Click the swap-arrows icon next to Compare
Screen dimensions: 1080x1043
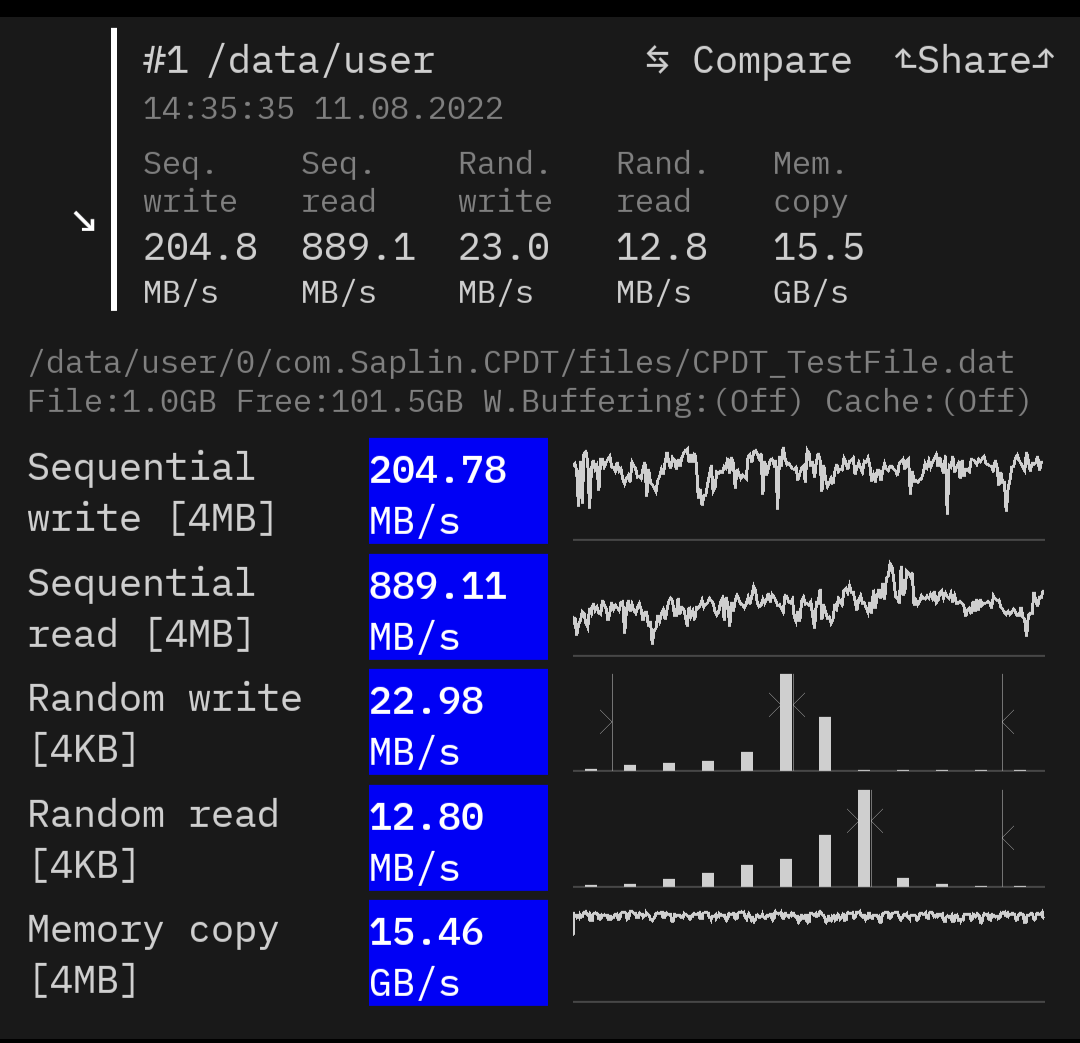click(657, 60)
